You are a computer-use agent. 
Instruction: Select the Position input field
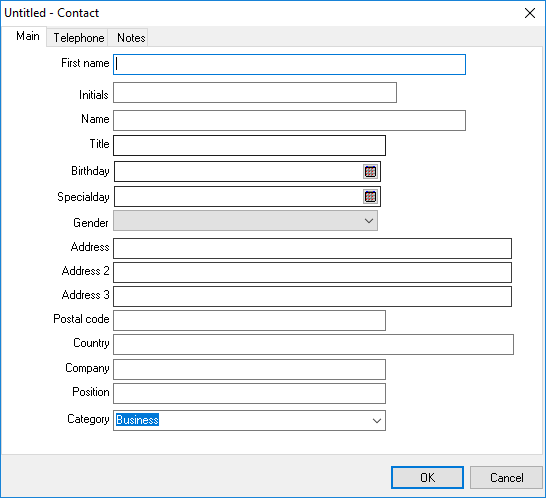[x=249, y=394]
